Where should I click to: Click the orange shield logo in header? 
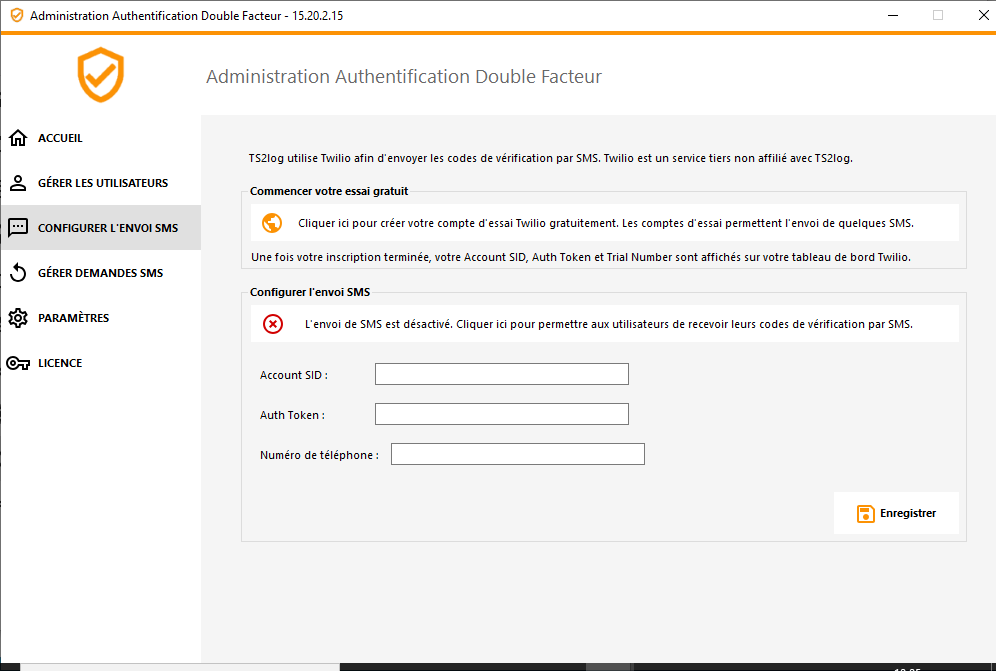click(101, 74)
